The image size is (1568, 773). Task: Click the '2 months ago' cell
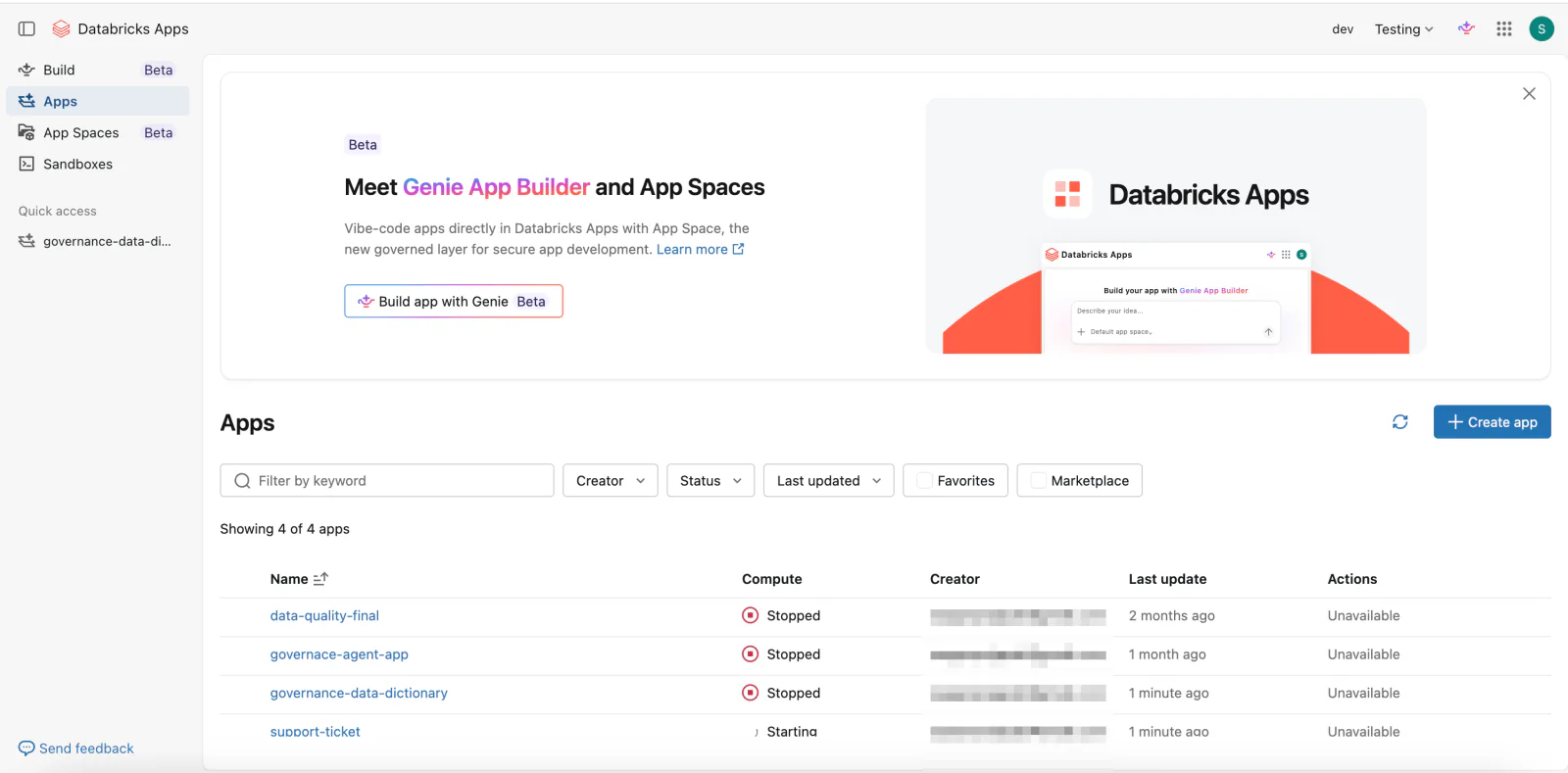click(1171, 615)
